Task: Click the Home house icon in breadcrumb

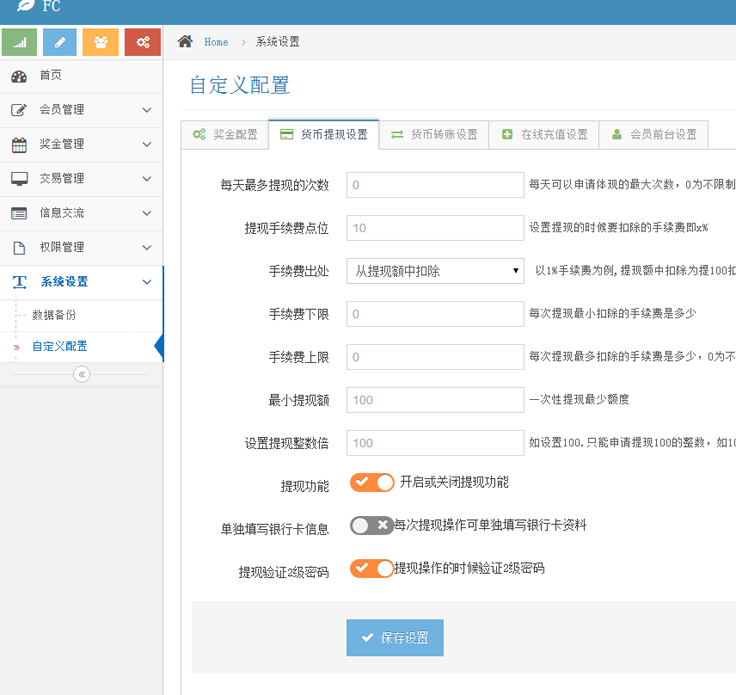Action: click(185, 42)
